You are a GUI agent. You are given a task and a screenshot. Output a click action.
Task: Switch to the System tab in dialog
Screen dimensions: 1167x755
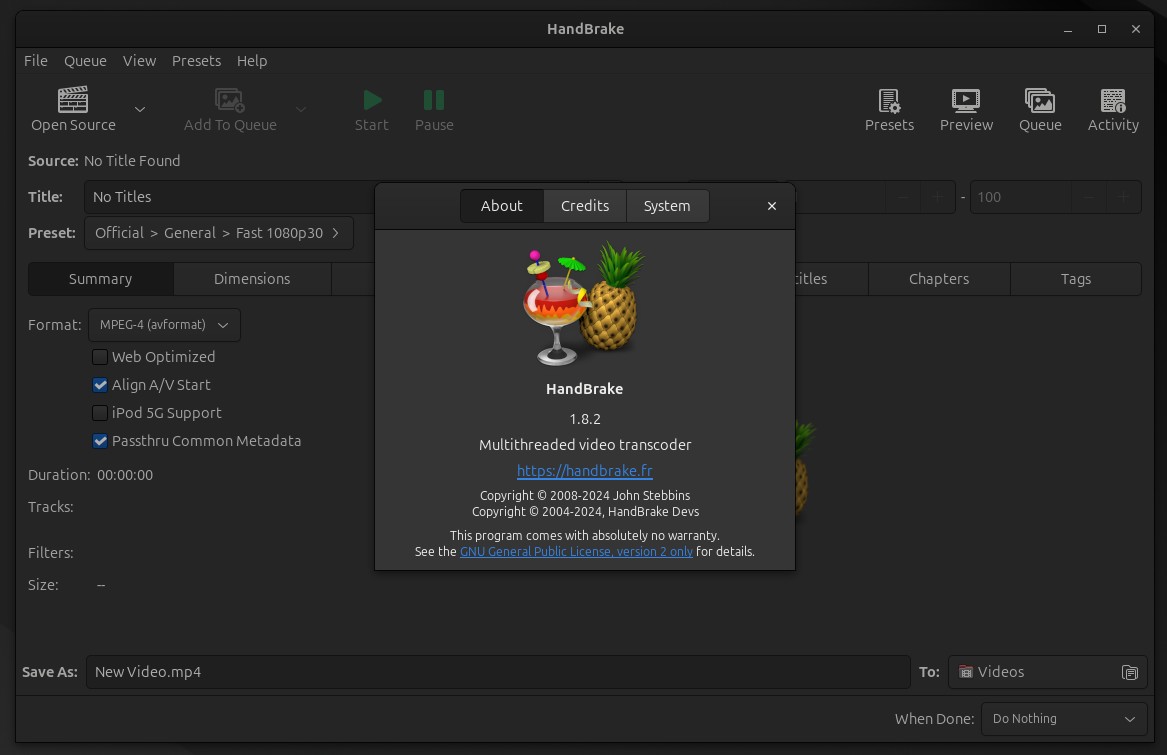667,206
